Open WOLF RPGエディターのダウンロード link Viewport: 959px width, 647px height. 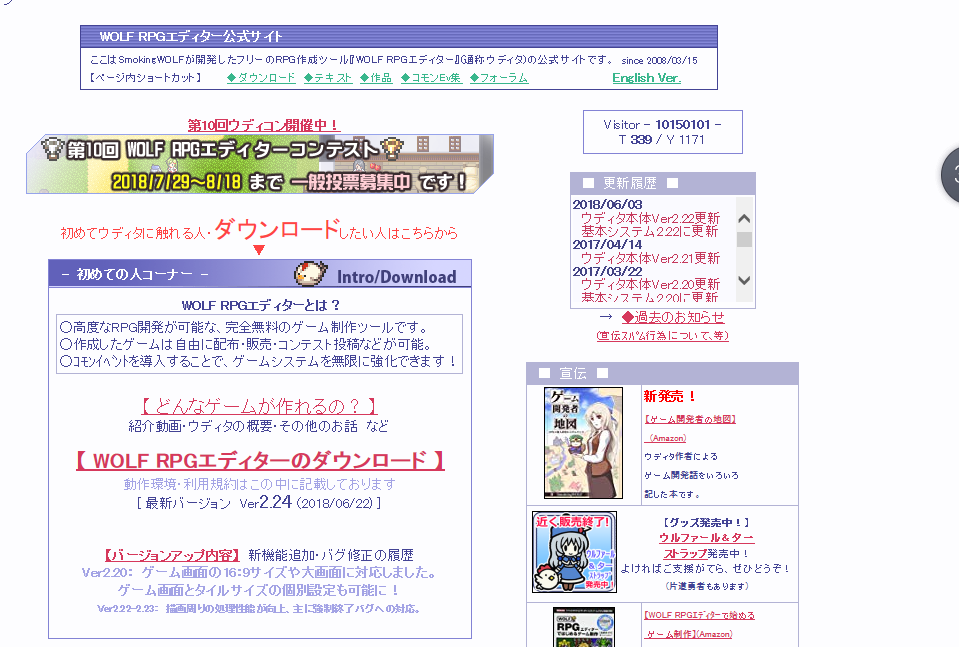pos(261,460)
